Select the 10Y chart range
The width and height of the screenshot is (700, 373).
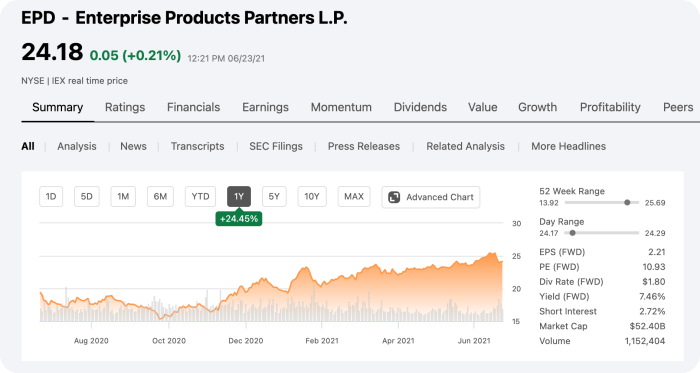pos(312,197)
